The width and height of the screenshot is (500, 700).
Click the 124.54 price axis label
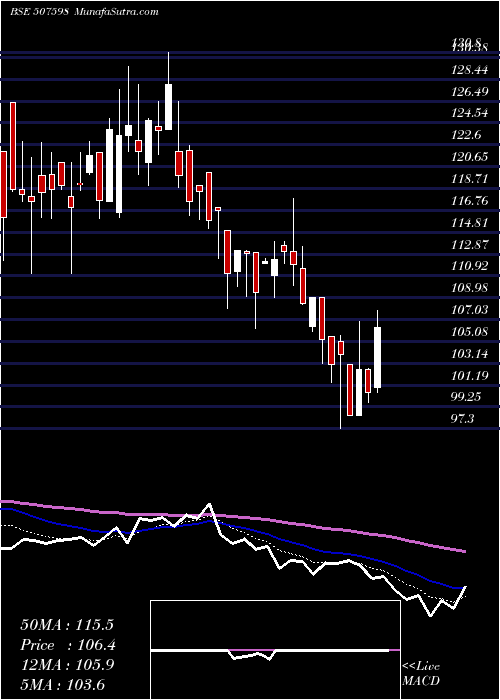point(470,113)
